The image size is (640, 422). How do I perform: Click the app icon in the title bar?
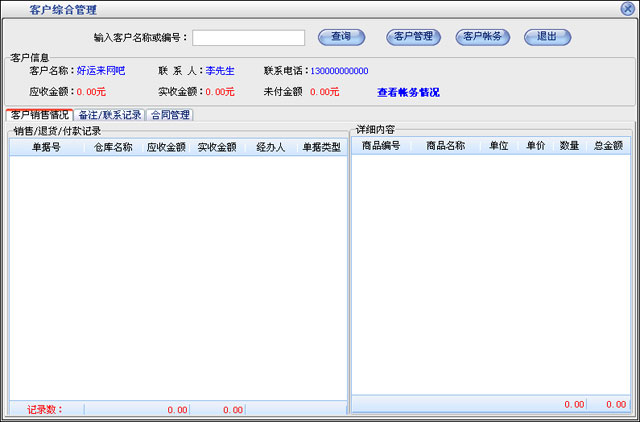click(11, 9)
